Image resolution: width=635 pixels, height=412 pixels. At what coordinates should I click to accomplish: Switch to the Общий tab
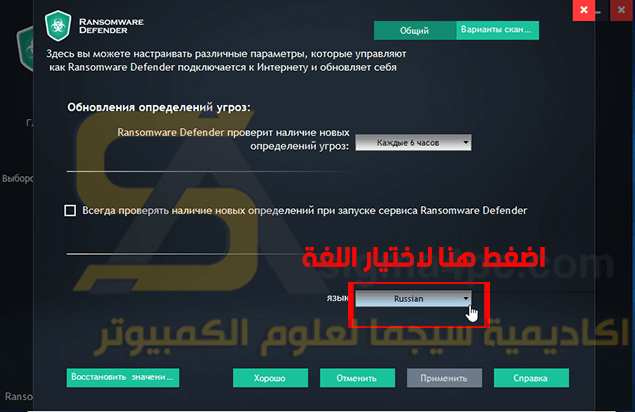[415, 30]
